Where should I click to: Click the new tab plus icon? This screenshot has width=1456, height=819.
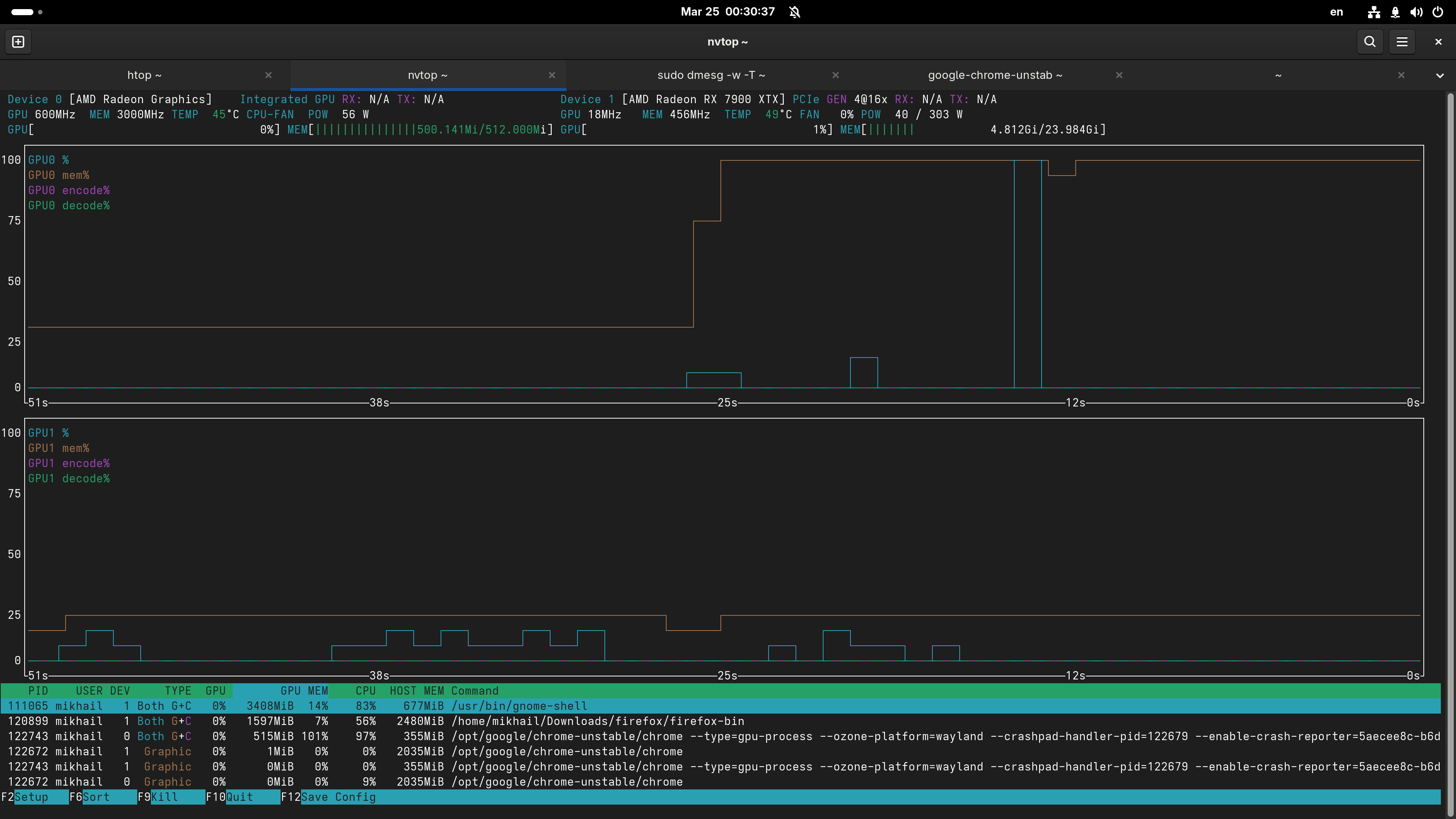pyautogui.click(x=18, y=42)
